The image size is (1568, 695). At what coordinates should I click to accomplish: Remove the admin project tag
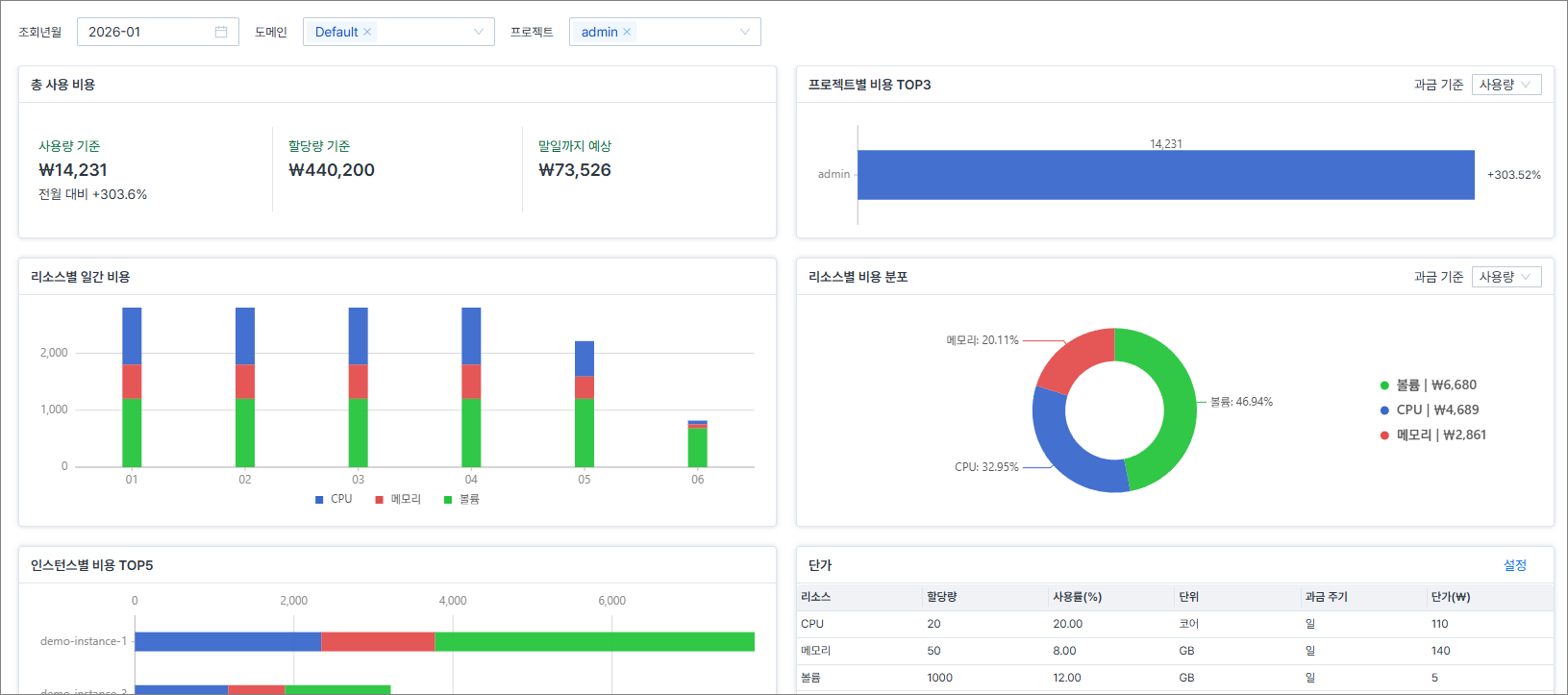click(627, 32)
